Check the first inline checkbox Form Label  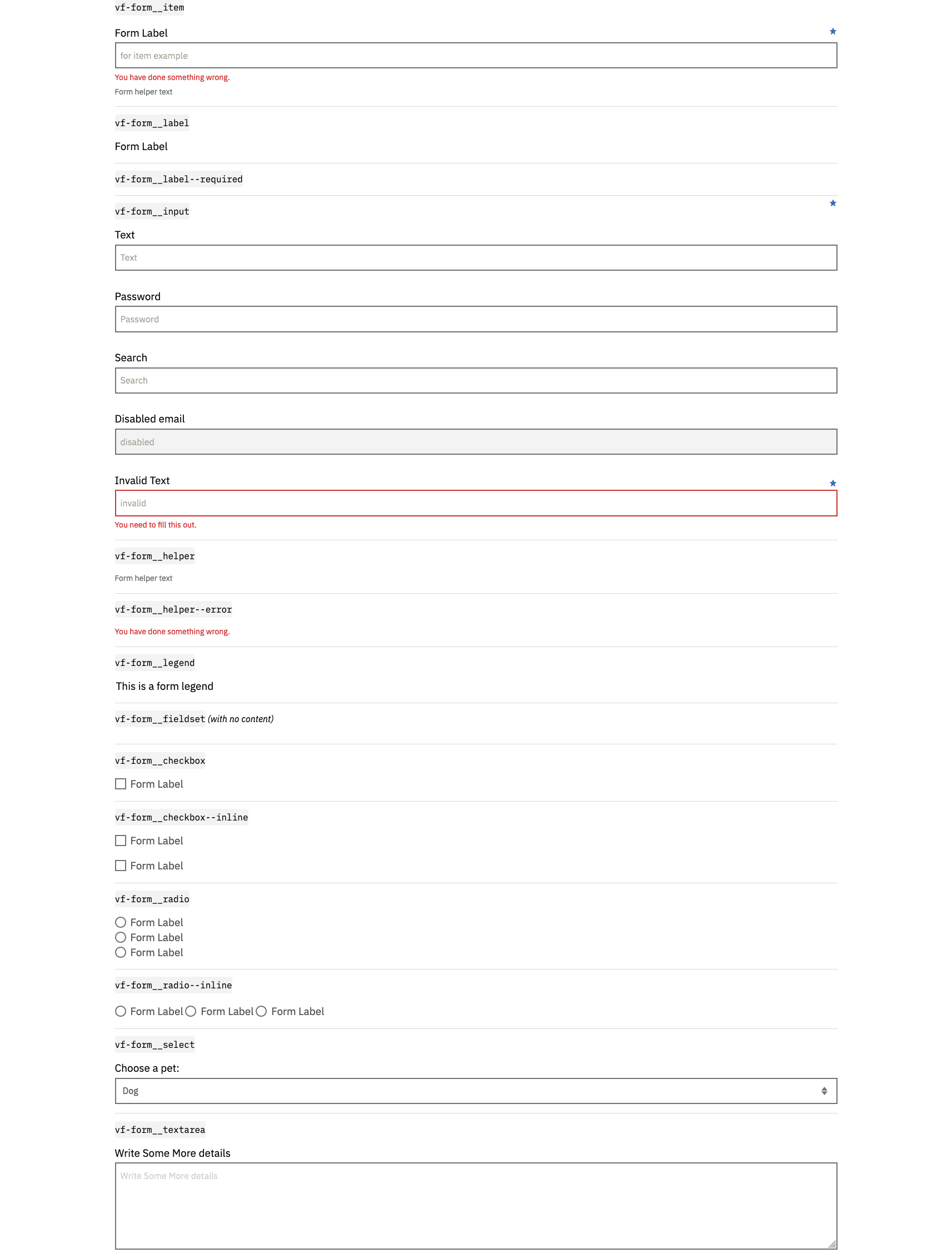point(120,841)
